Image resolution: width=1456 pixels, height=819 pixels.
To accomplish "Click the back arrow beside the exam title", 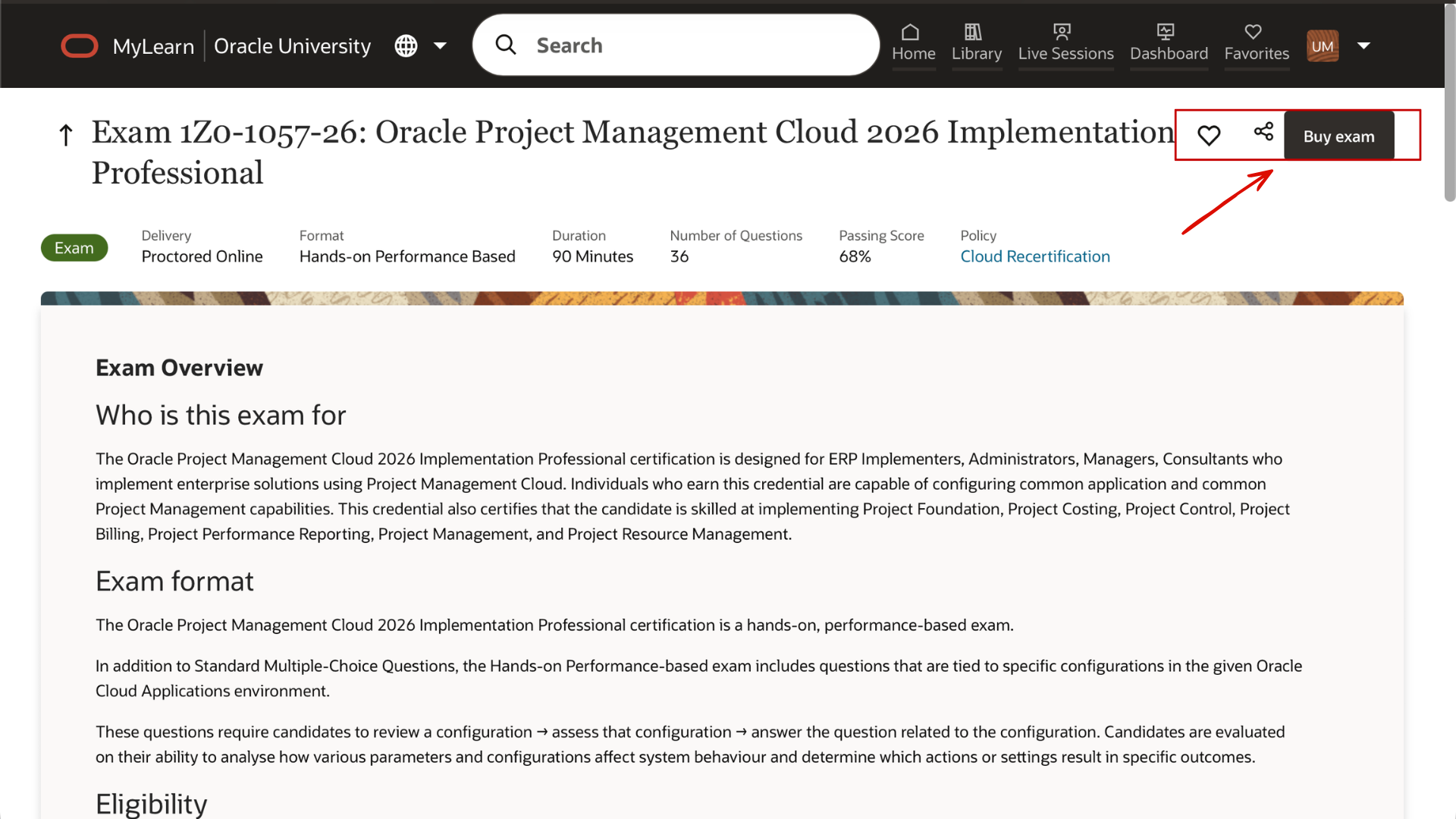I will [65, 134].
